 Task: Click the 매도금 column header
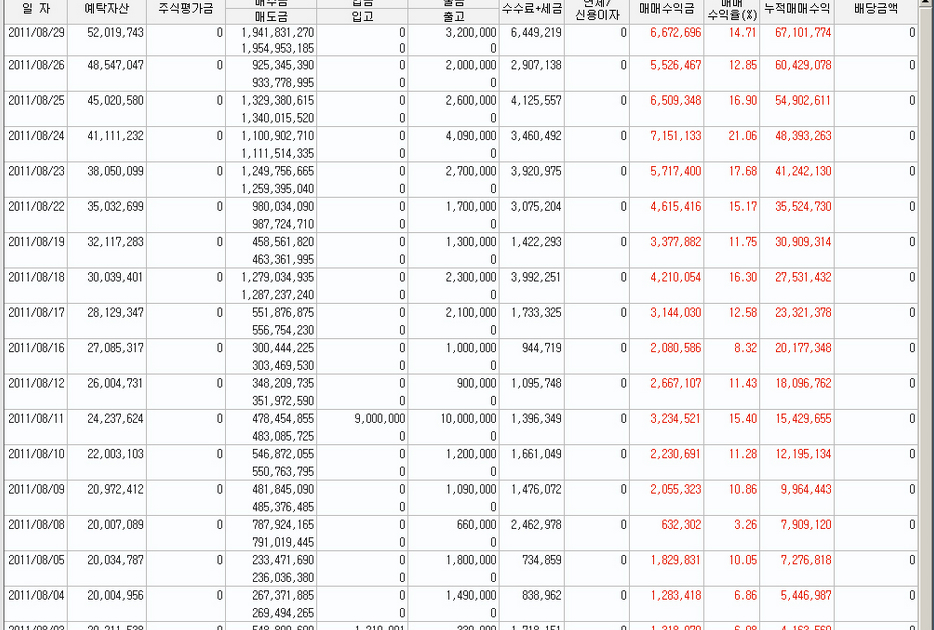pyautogui.click(x=271, y=17)
